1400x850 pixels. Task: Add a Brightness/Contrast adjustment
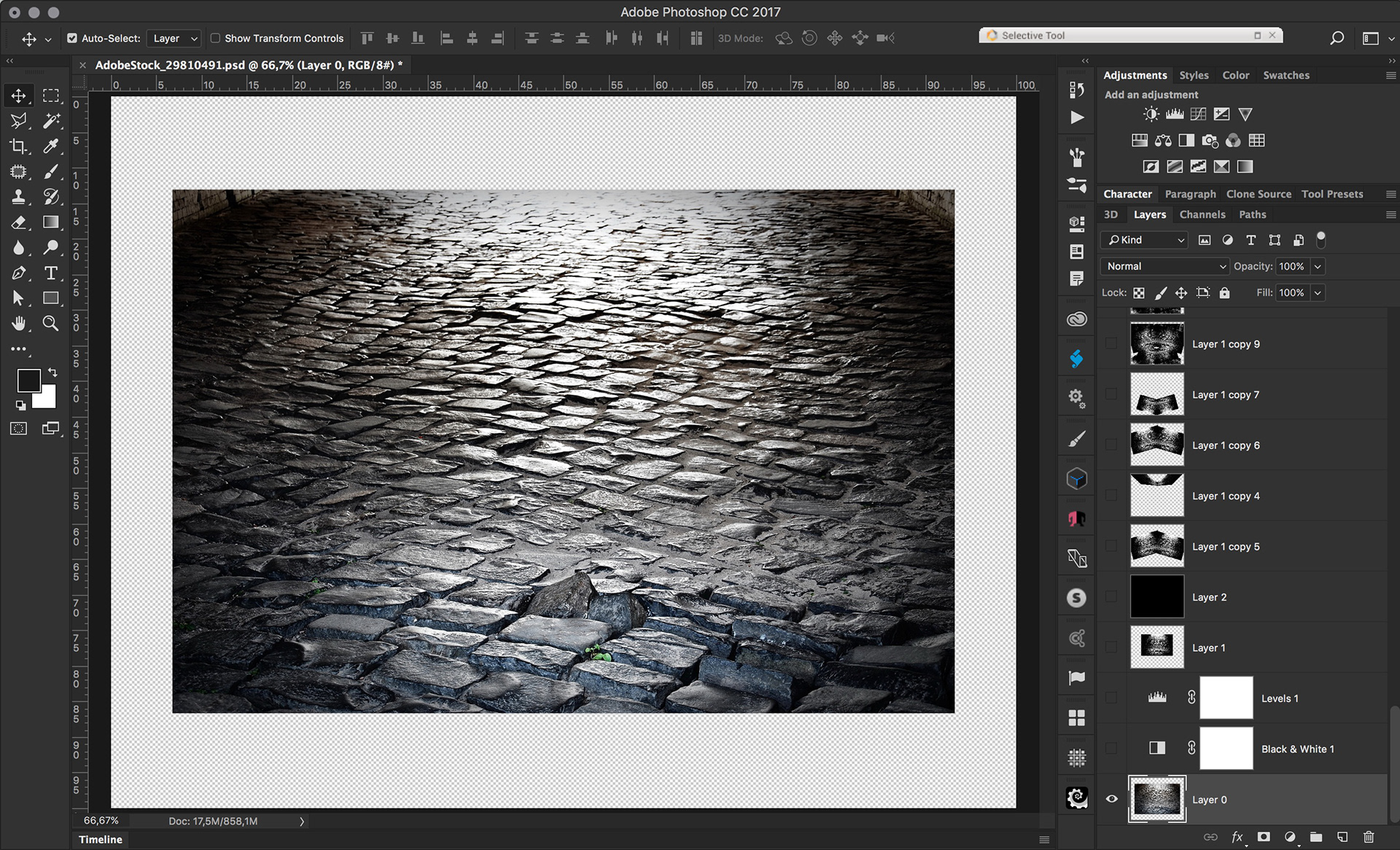(x=1151, y=114)
